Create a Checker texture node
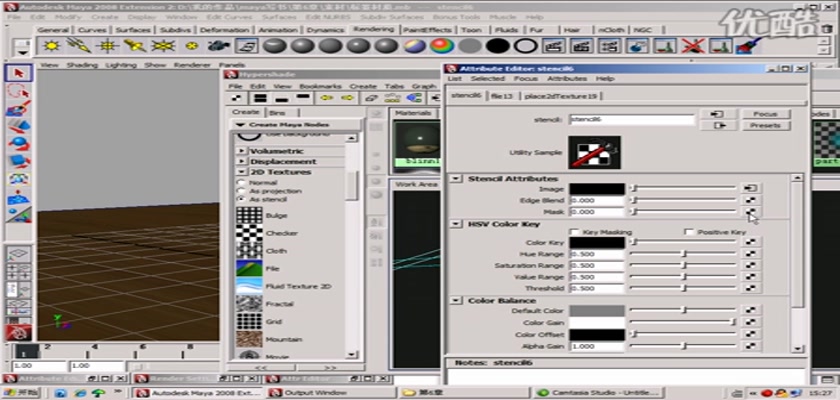Image resolution: width=840 pixels, height=400 pixels. (x=249, y=233)
